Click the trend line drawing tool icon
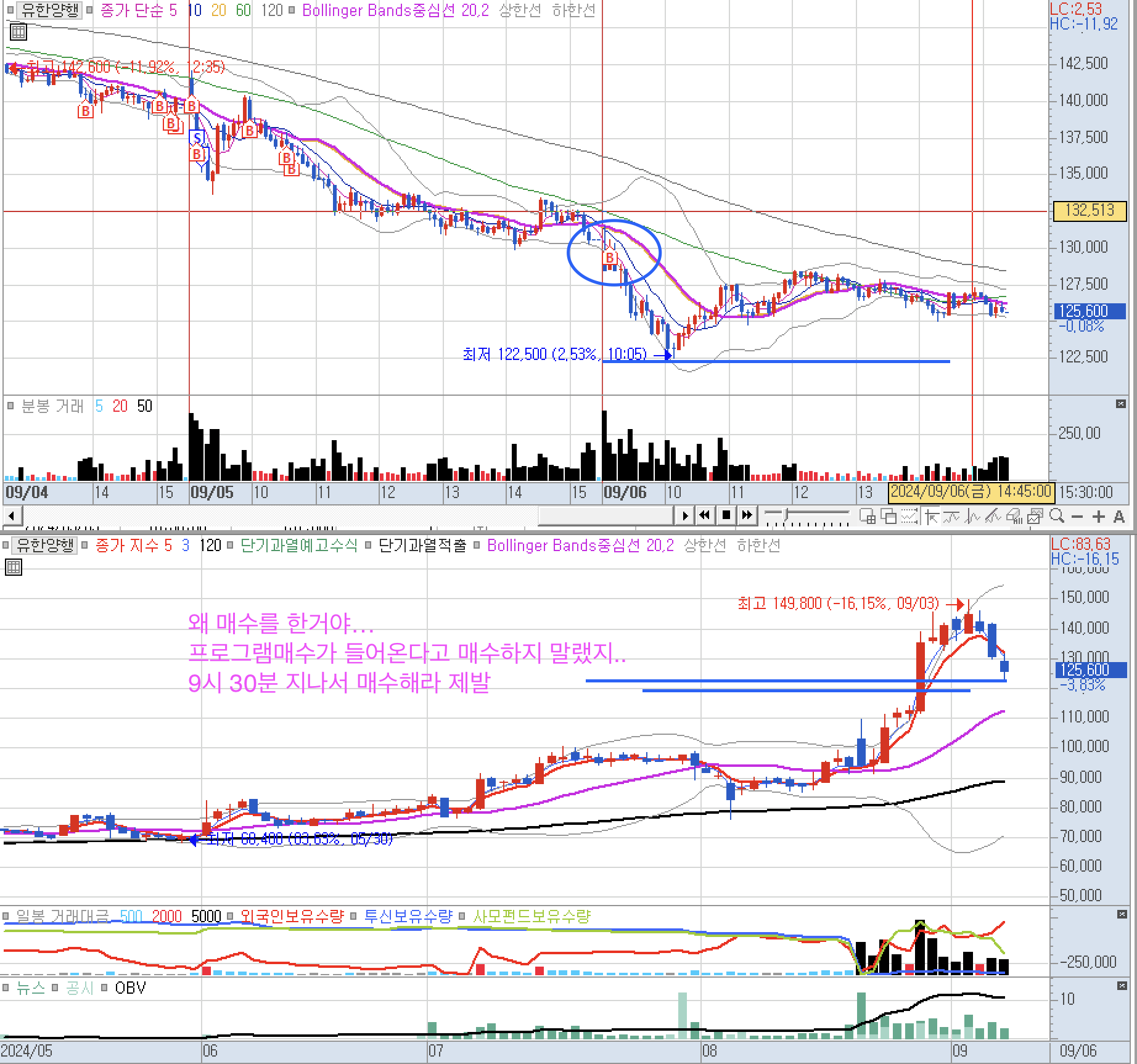This screenshot has width=1137, height=1064. click(993, 516)
